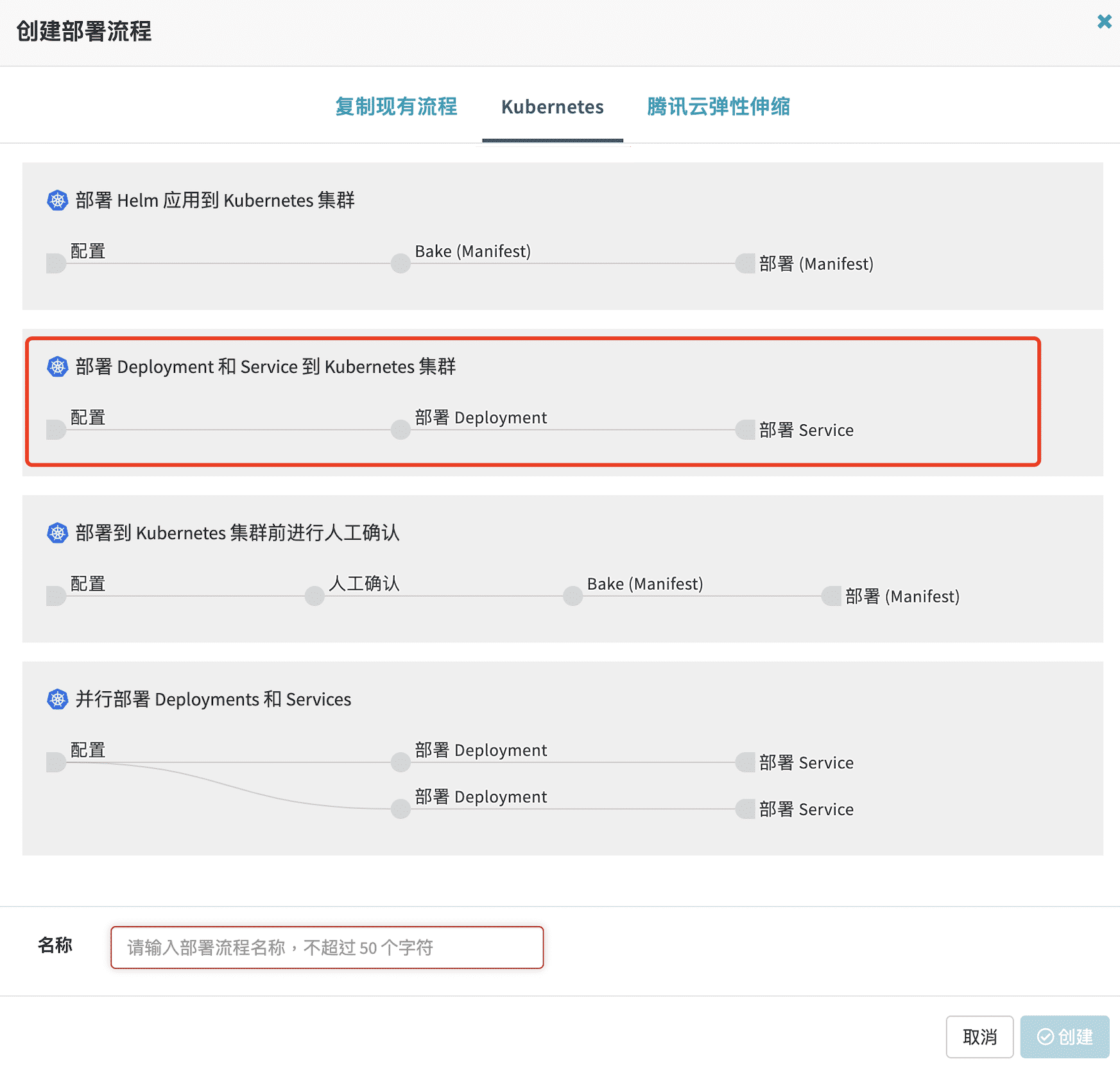Switch to the 复制现有流程 tab

coord(396,107)
